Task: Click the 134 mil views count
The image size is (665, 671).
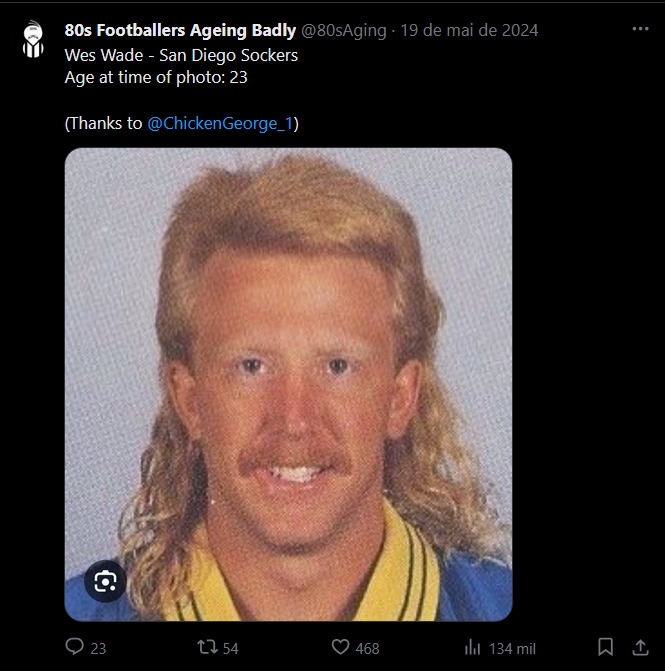Action: [512, 648]
